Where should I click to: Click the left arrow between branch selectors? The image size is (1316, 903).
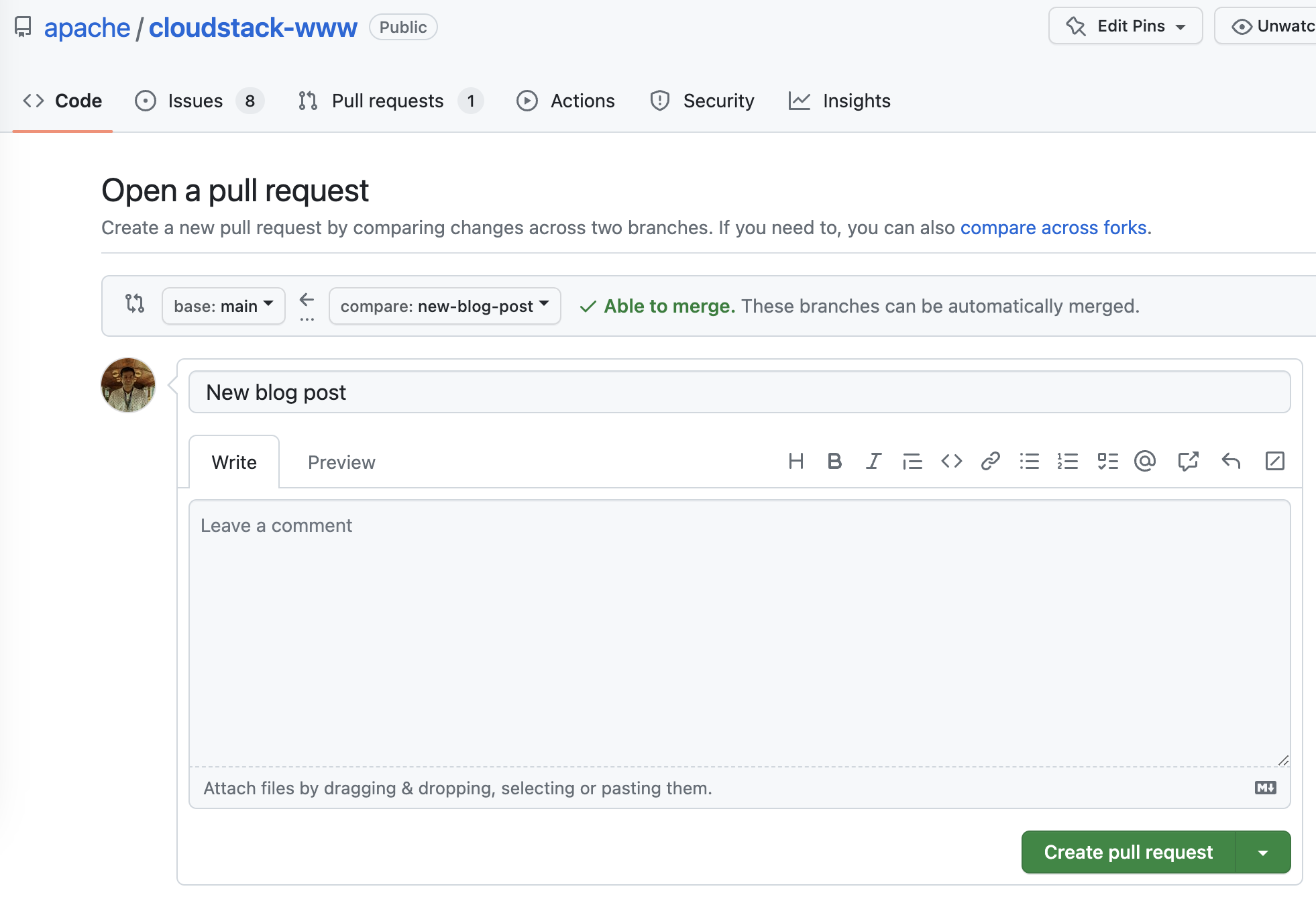(307, 300)
